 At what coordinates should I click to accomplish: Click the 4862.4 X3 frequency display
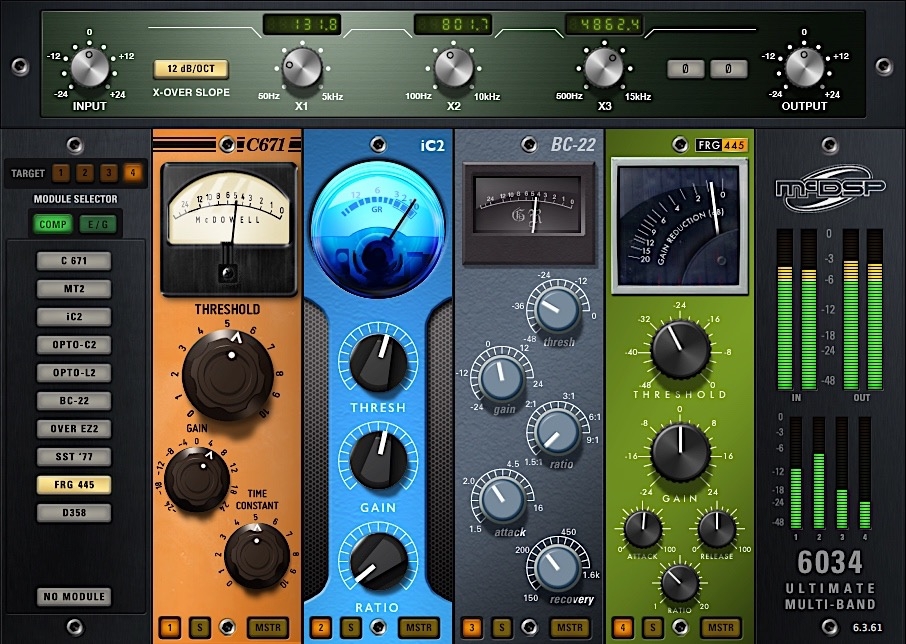(604, 25)
